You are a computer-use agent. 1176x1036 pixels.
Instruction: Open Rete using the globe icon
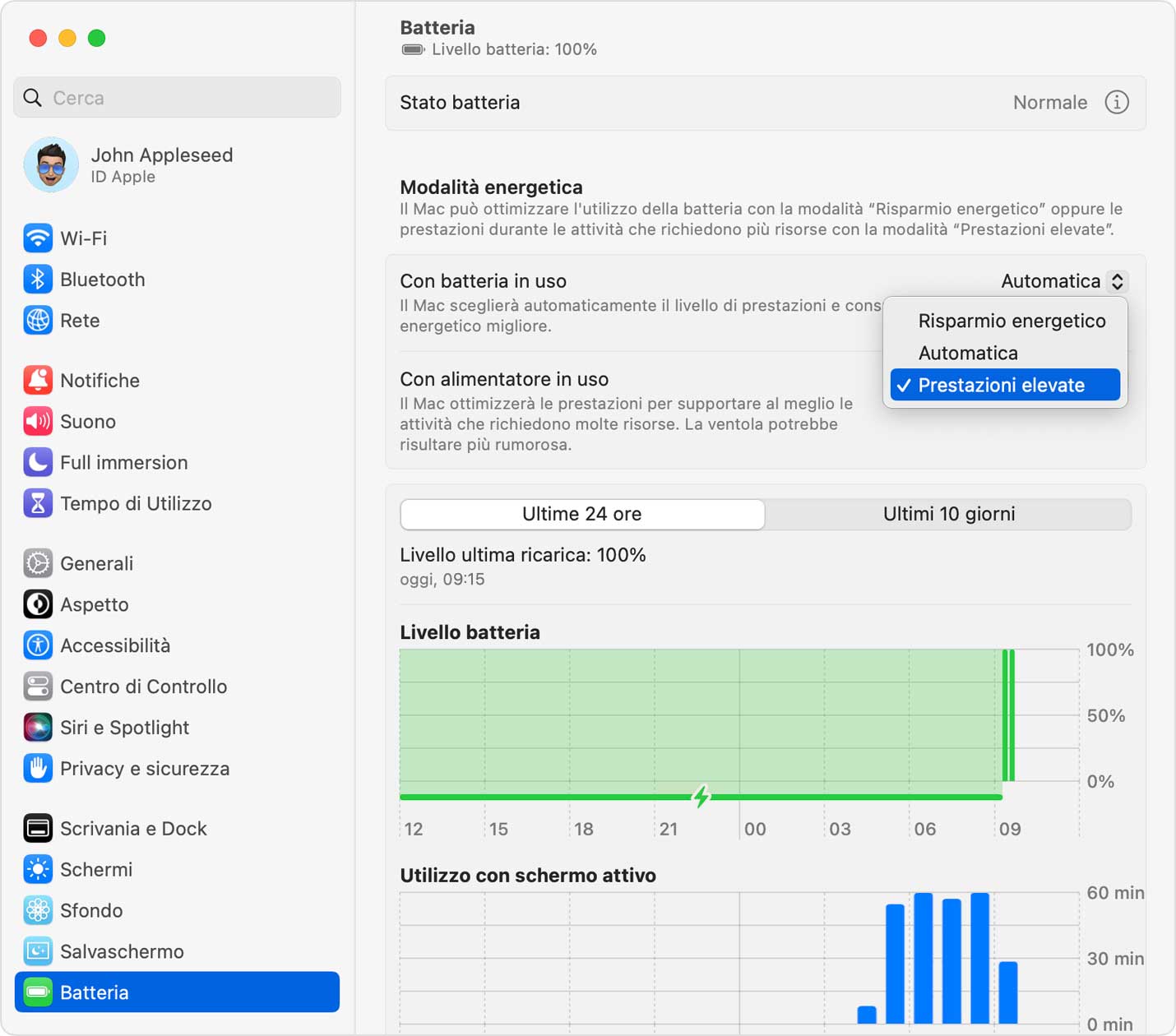(x=37, y=321)
